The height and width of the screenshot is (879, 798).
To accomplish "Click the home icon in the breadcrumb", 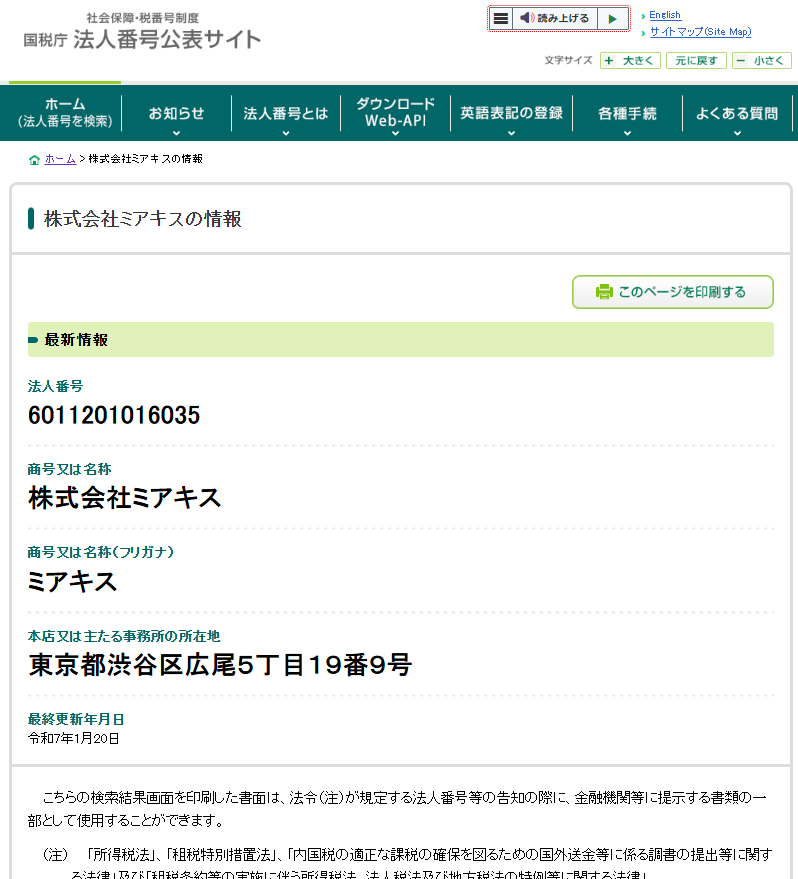I will pos(35,160).
